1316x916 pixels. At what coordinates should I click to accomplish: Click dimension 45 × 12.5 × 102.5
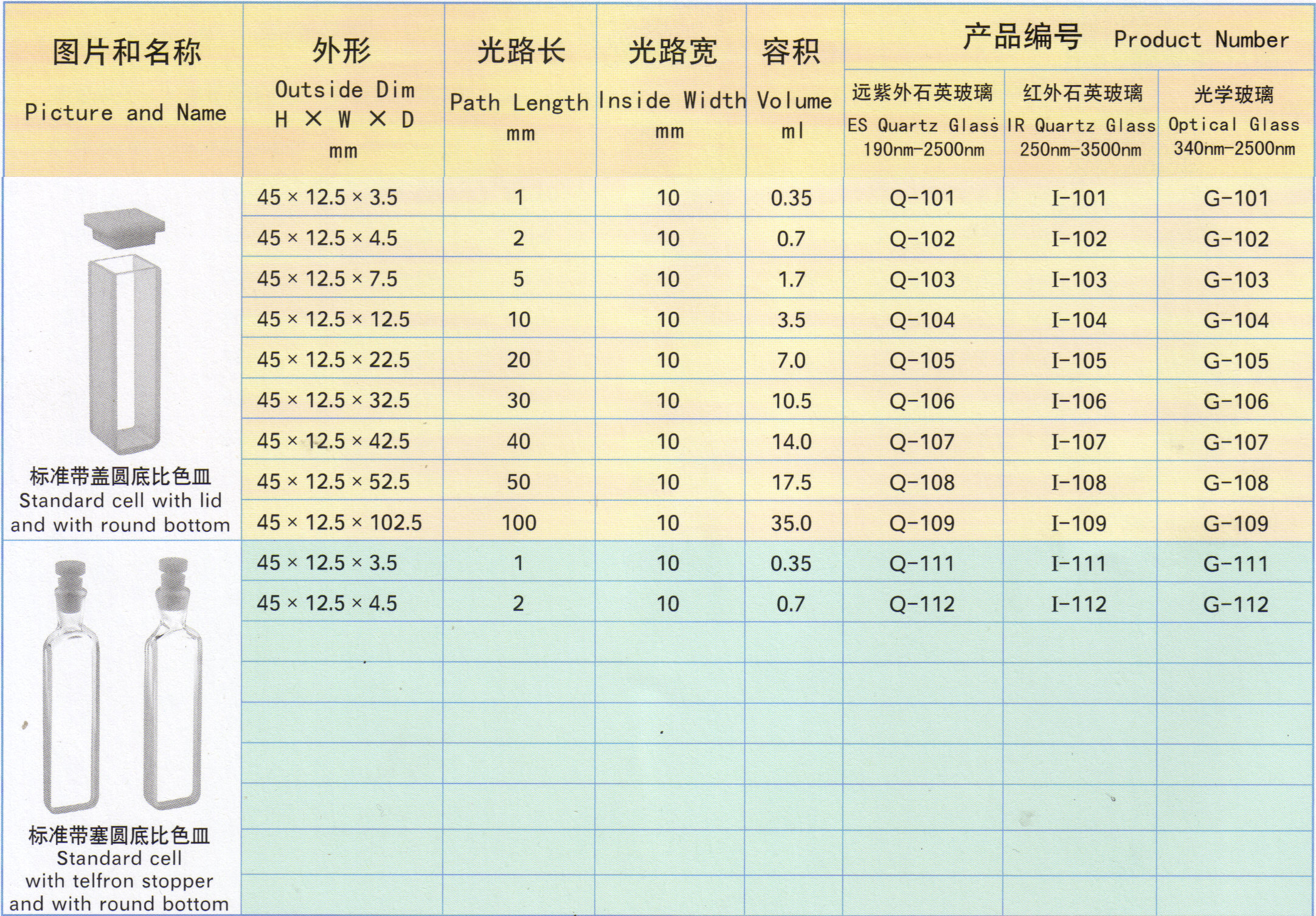click(339, 523)
